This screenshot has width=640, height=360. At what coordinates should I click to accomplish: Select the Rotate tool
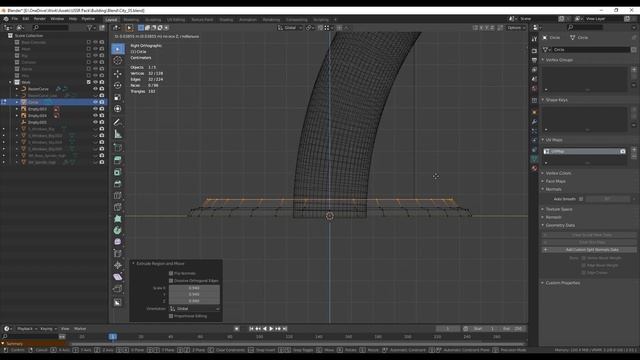(118, 85)
